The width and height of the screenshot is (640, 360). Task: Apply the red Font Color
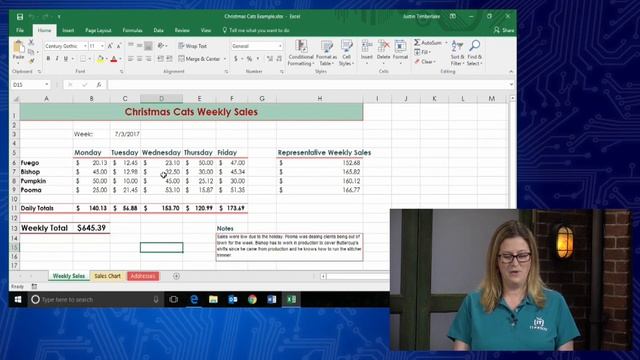coord(114,59)
